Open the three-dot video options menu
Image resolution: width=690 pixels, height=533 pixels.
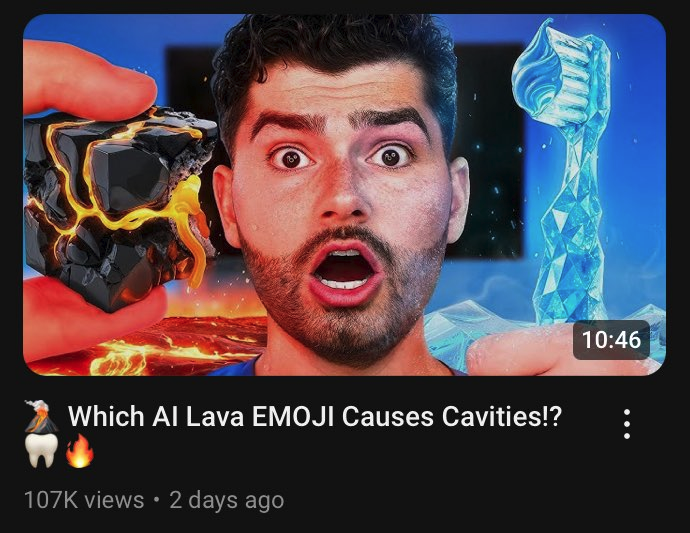(627, 424)
